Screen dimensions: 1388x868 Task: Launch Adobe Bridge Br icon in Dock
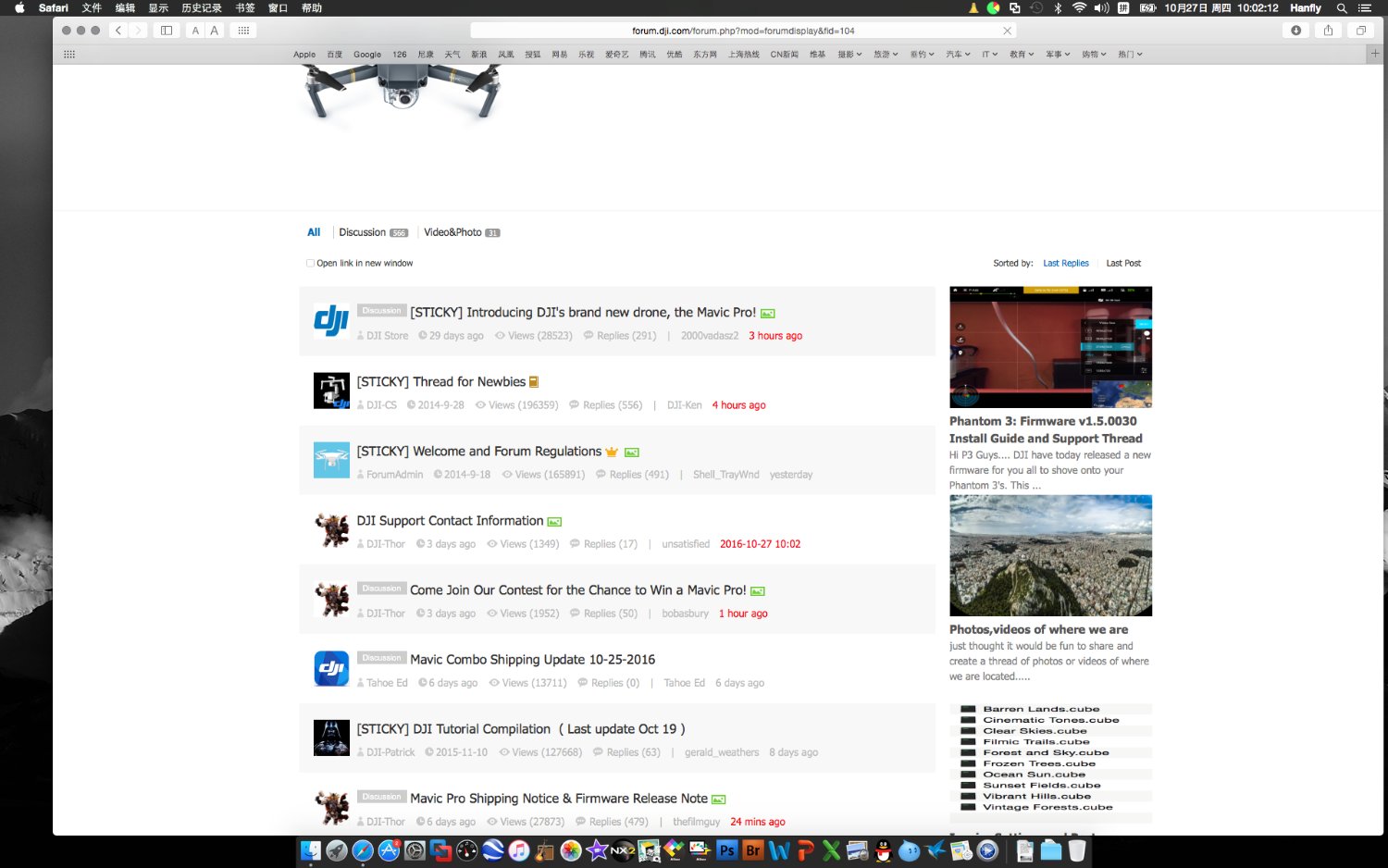[x=753, y=850]
